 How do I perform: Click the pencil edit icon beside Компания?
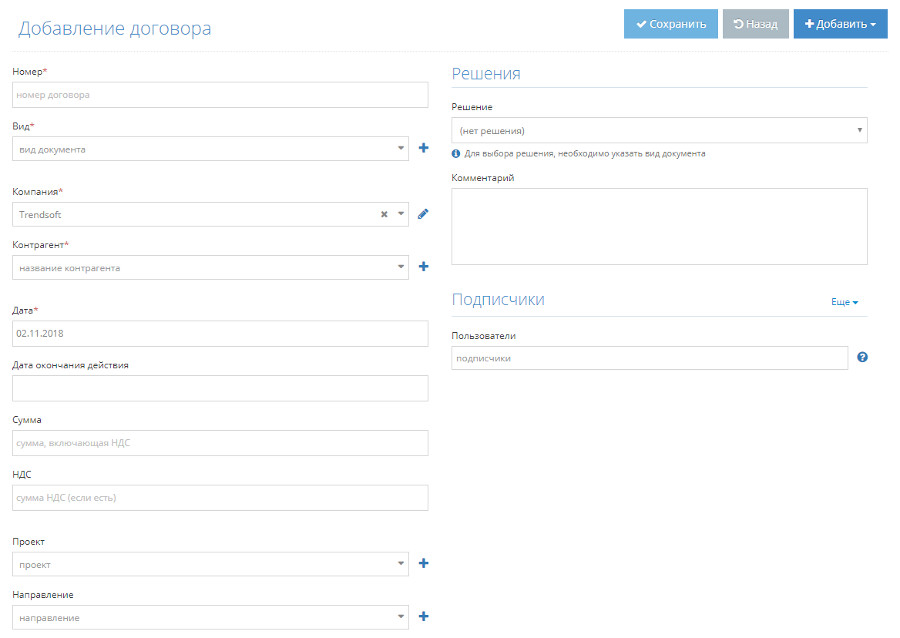423,214
